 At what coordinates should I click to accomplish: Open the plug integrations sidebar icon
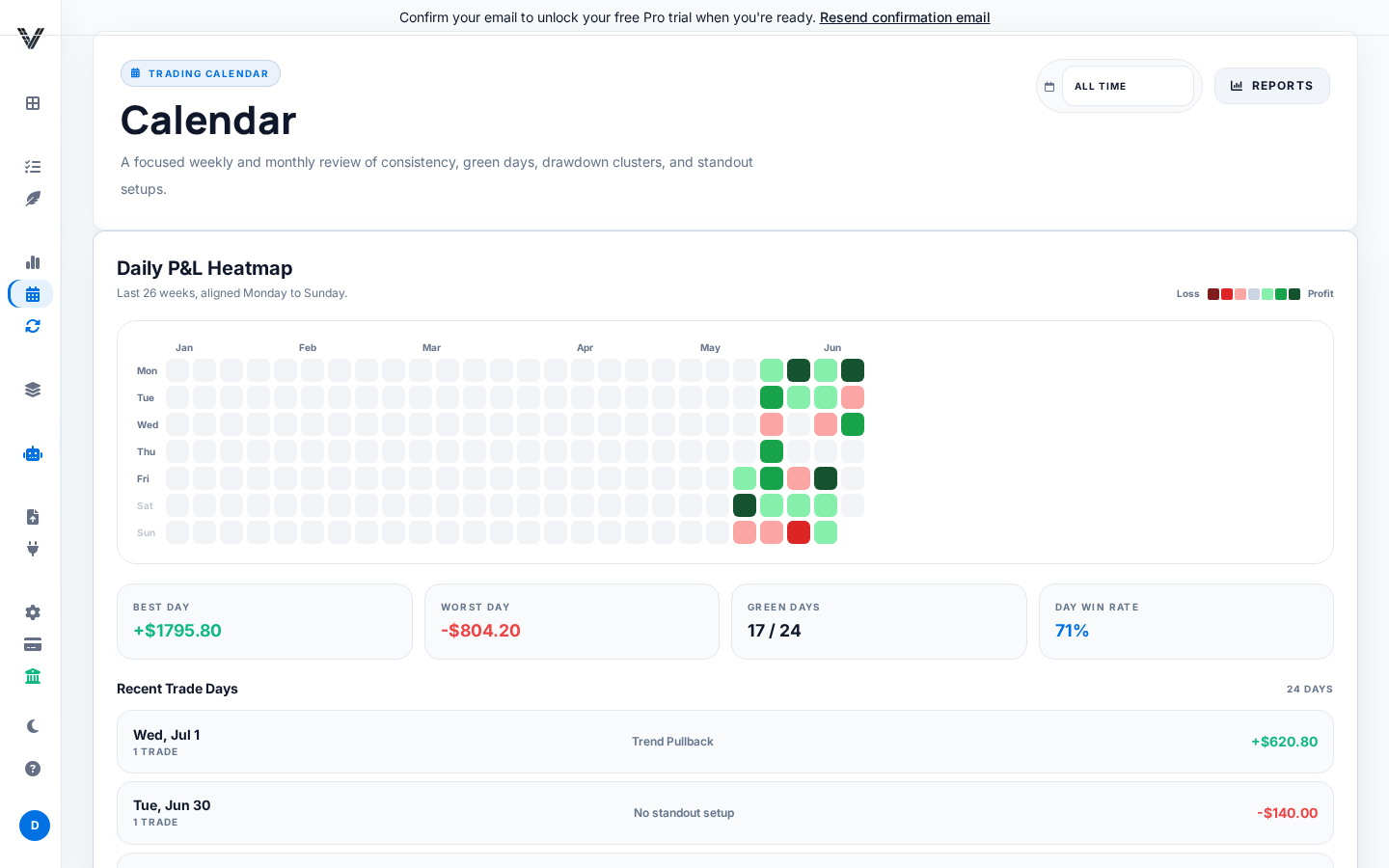tap(33, 549)
